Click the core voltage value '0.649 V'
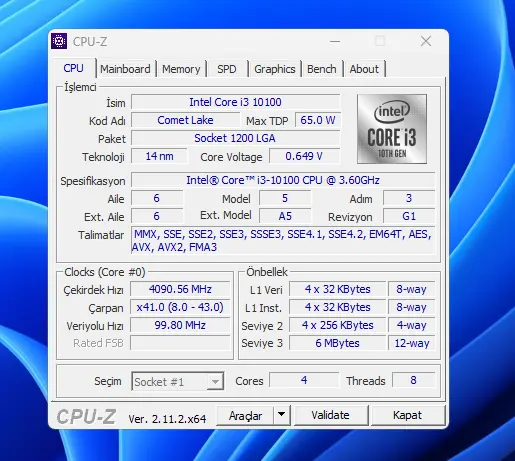The width and height of the screenshot is (515, 461). coord(304,156)
